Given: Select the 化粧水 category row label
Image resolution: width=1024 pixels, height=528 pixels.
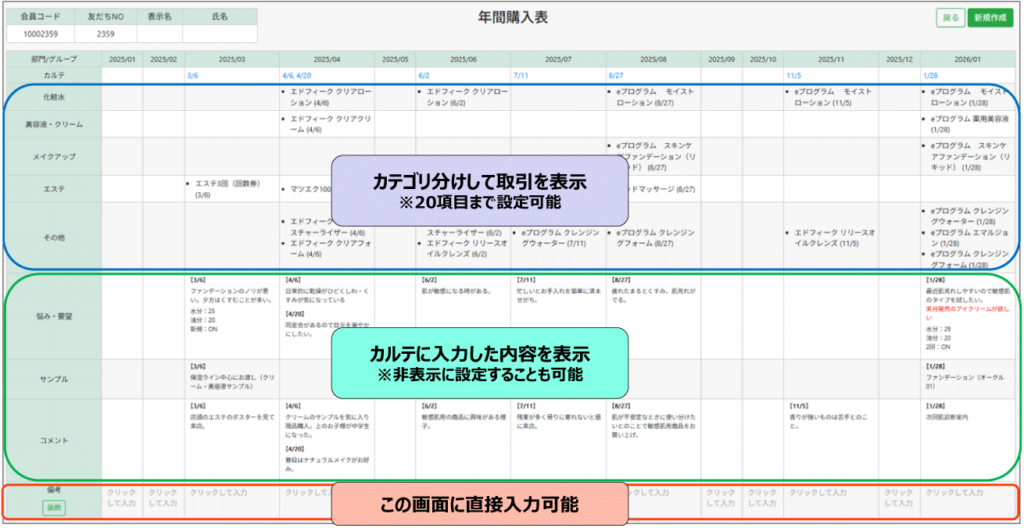Looking at the screenshot, I should point(54,97).
